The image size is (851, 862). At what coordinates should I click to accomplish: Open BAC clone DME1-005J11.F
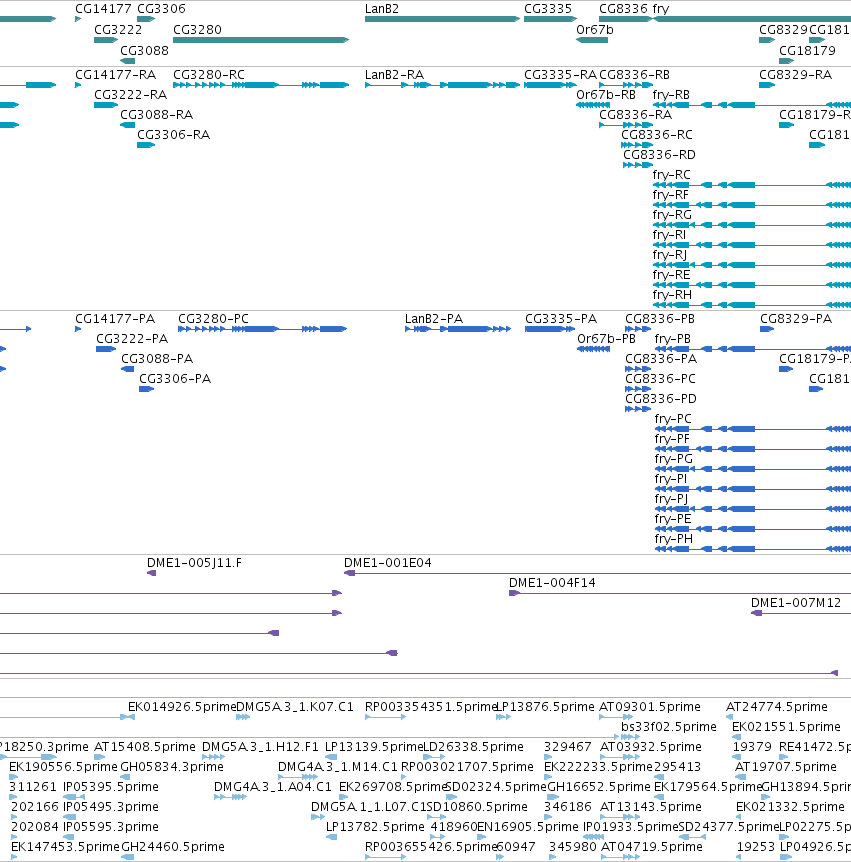[x=194, y=563]
